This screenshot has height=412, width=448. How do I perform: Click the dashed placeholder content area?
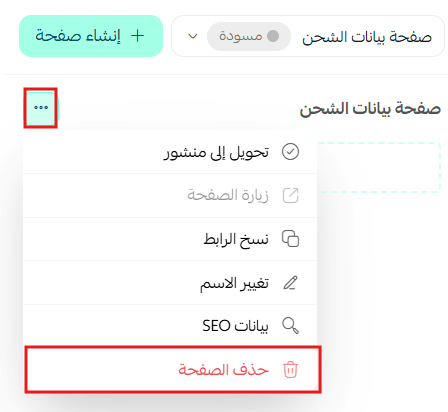379,168
